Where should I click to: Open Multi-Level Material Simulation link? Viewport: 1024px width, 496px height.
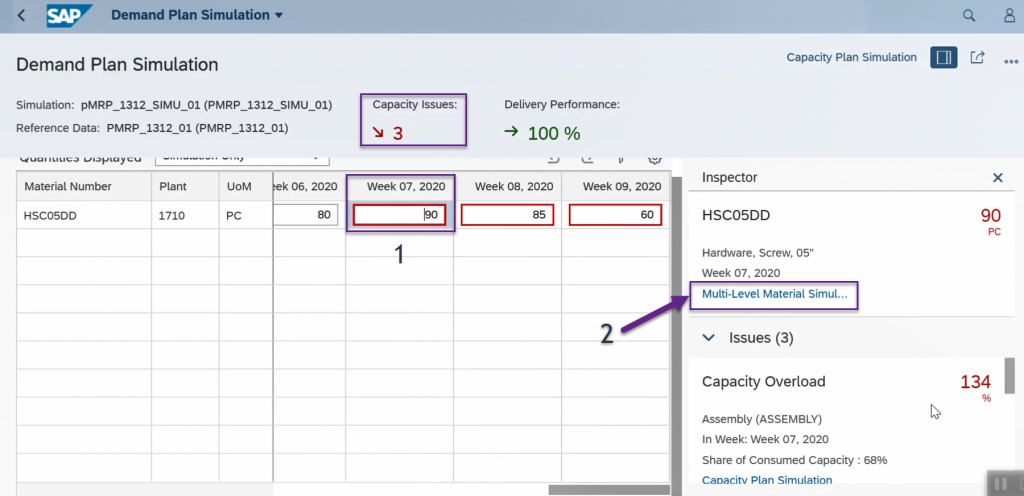(775, 294)
